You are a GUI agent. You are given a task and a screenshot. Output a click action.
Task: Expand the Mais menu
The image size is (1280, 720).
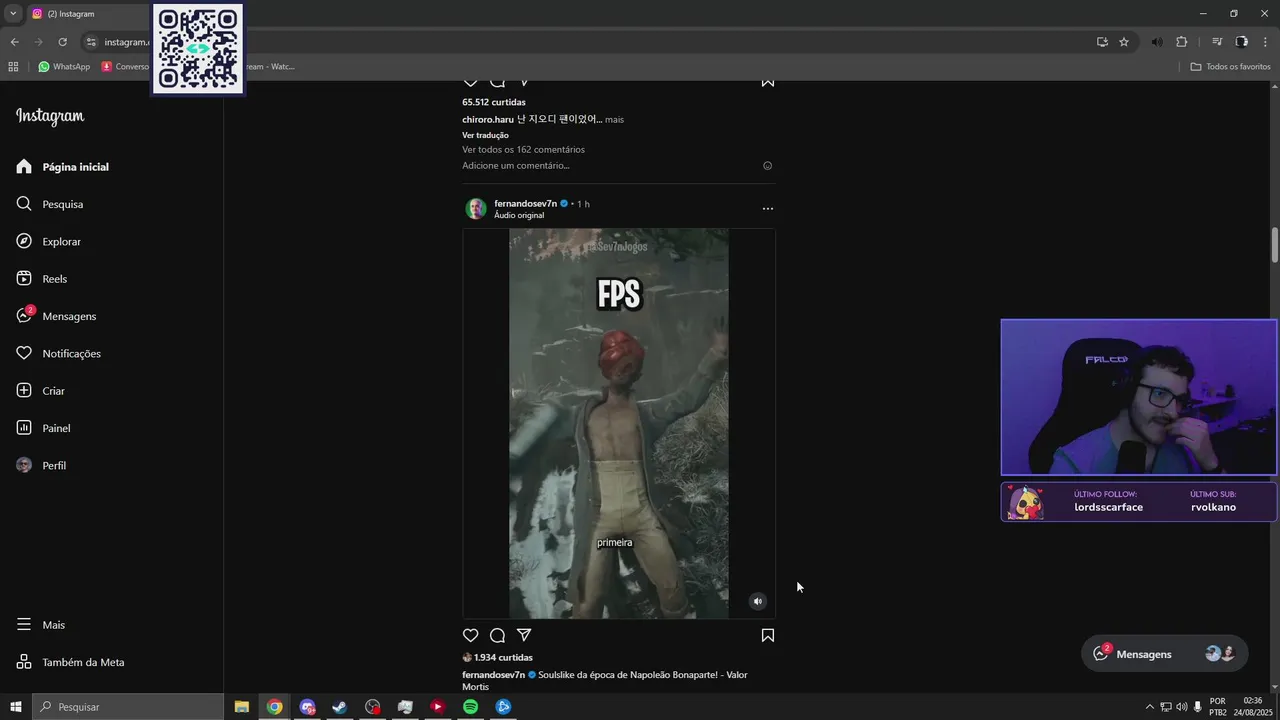tap(40, 625)
